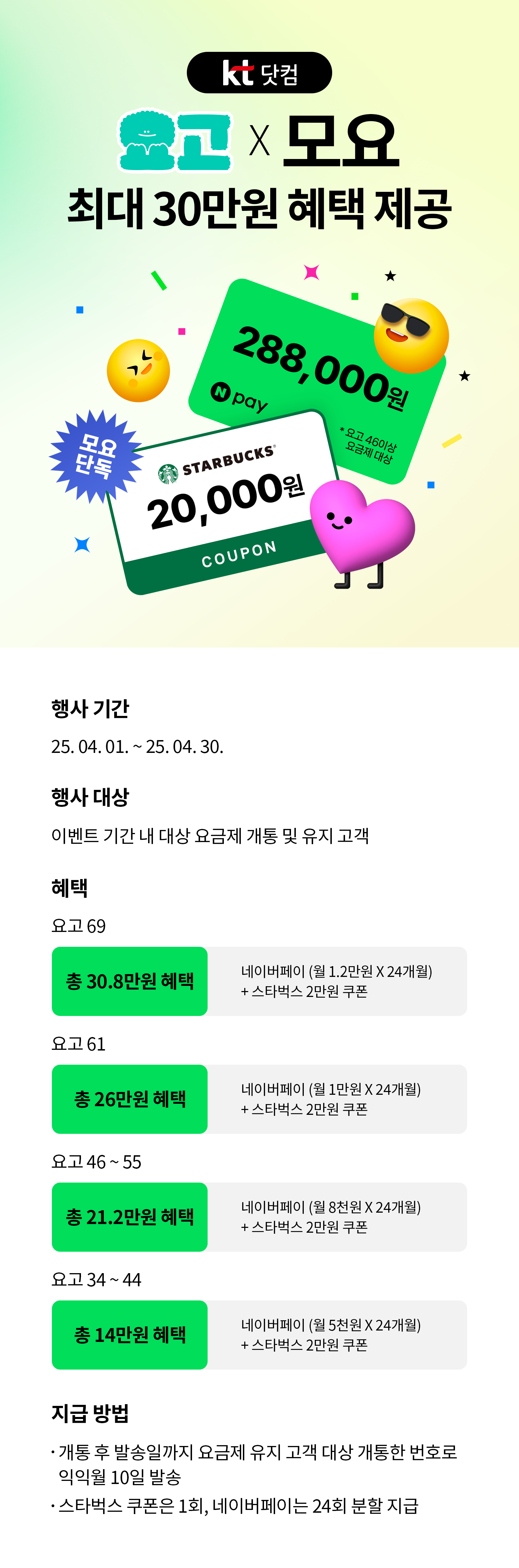Click the N pay logo
Viewport: 519px width, 1568px height.
point(240,398)
